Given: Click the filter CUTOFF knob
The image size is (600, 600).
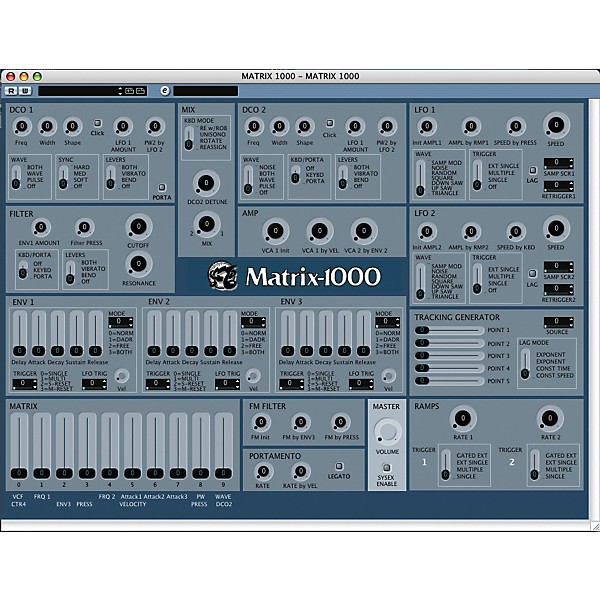Looking at the screenshot, I should [139, 227].
